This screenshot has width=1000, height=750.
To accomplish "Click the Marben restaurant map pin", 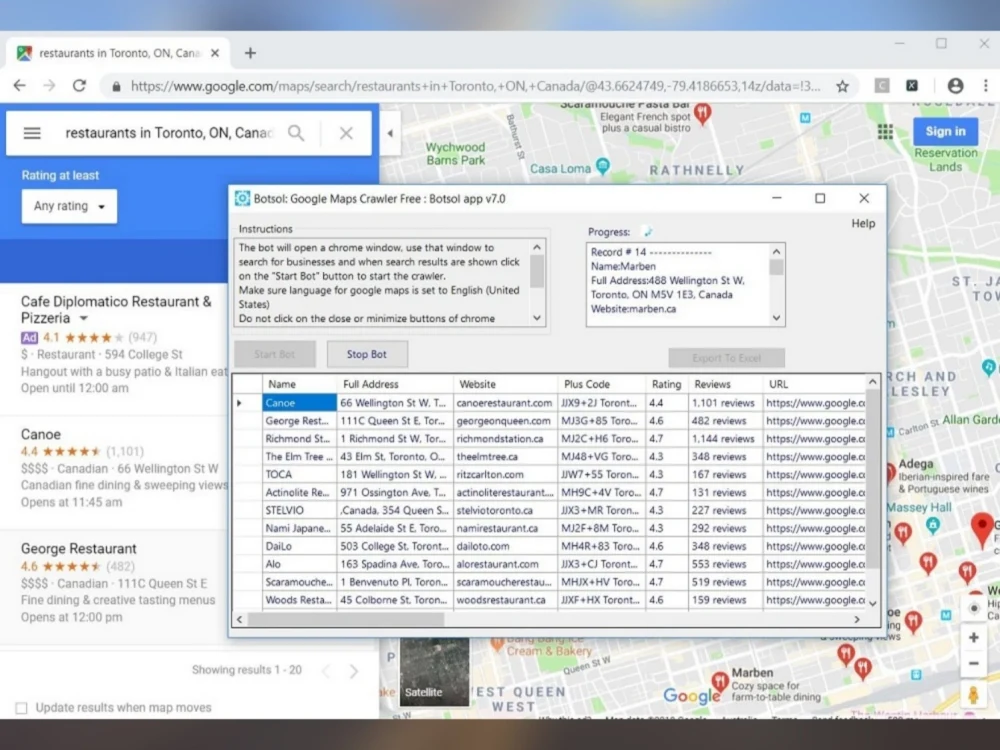I will 720,681.
